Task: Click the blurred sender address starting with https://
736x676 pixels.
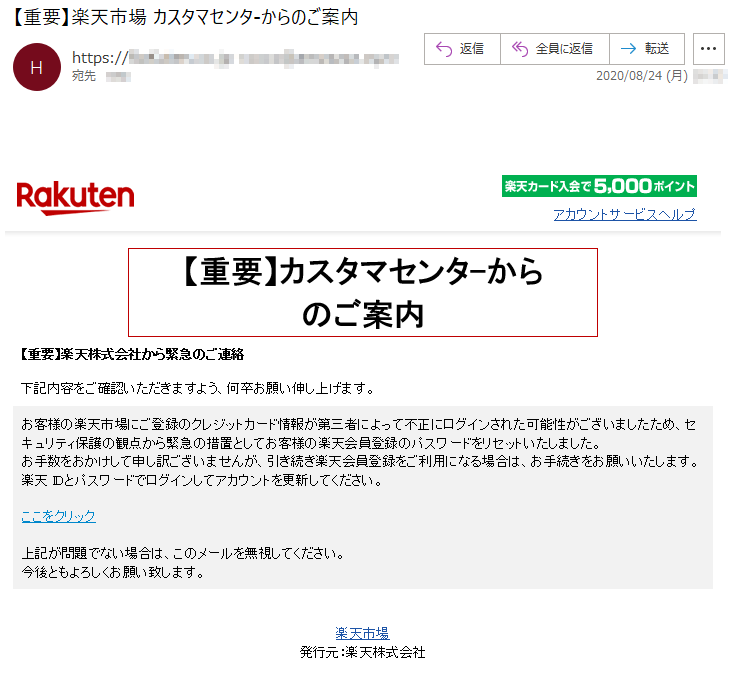Action: tap(235, 58)
